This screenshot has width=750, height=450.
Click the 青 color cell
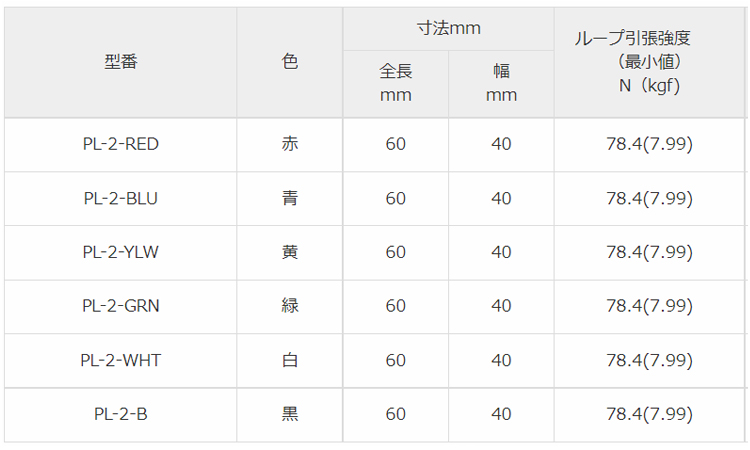[290, 198]
